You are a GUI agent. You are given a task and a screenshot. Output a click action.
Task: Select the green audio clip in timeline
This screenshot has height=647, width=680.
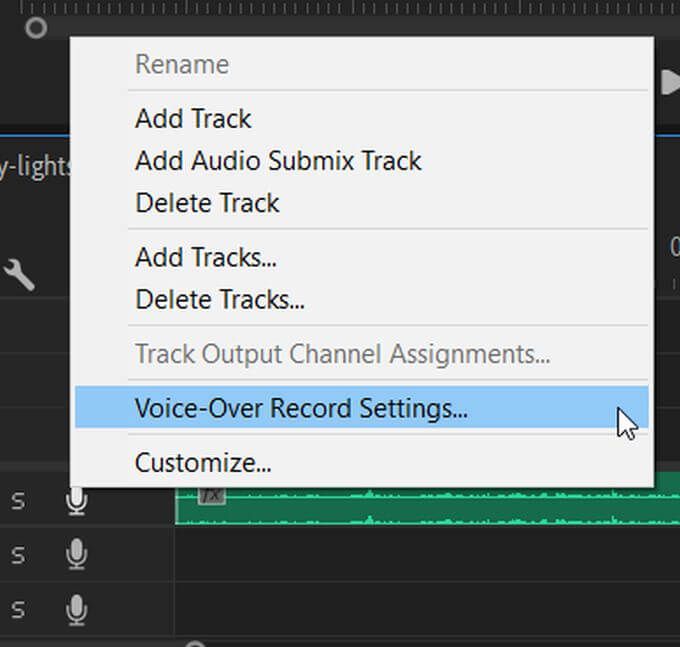[x=428, y=506]
